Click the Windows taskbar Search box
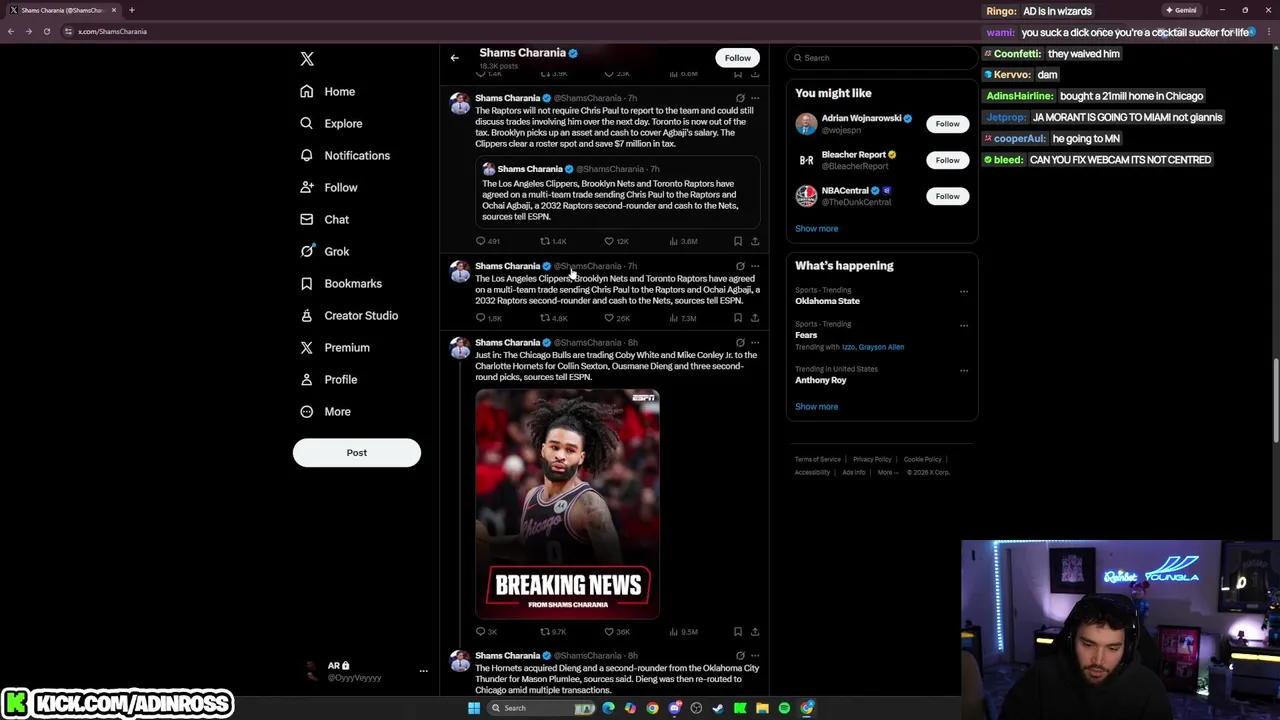1280x720 pixels. click(541, 708)
